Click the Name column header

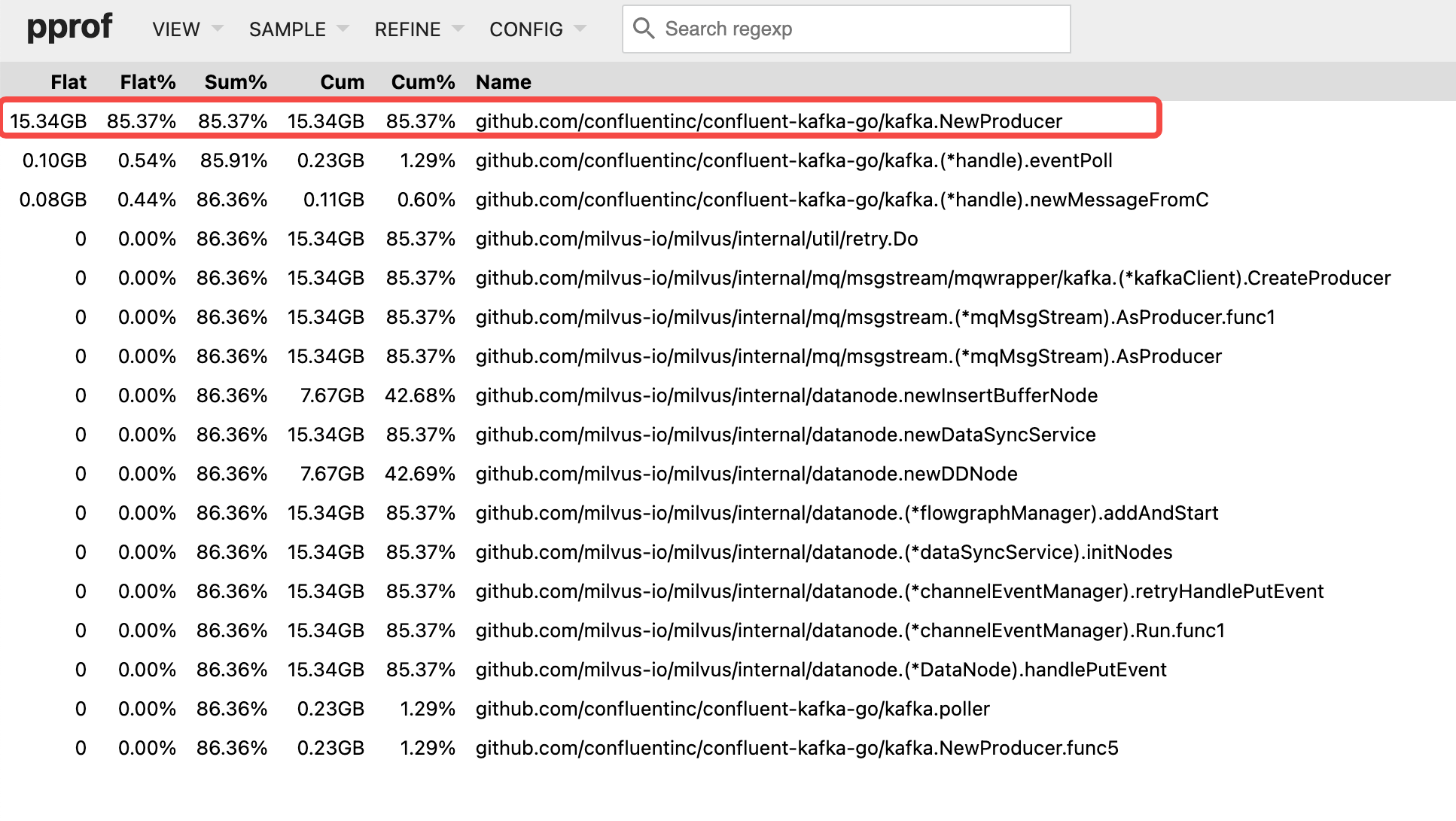click(503, 81)
